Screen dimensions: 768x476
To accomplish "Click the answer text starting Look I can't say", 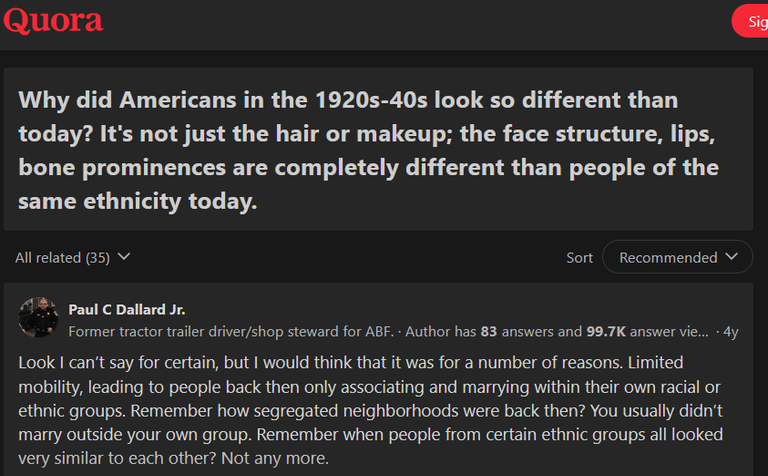I will click(x=370, y=410).
